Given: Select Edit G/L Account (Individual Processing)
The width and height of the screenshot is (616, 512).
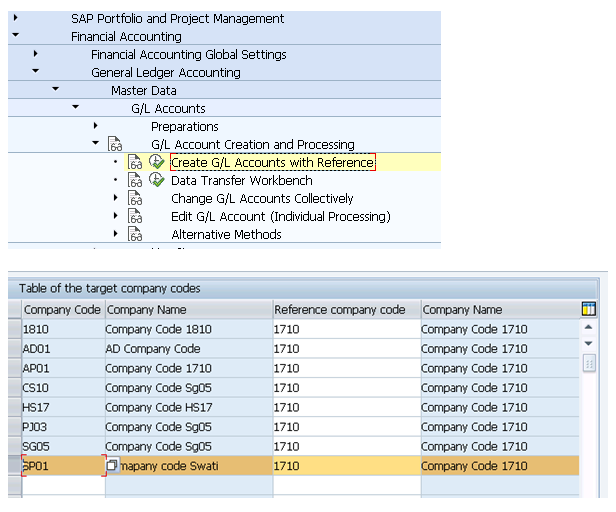Looking at the screenshot, I should point(281,217).
